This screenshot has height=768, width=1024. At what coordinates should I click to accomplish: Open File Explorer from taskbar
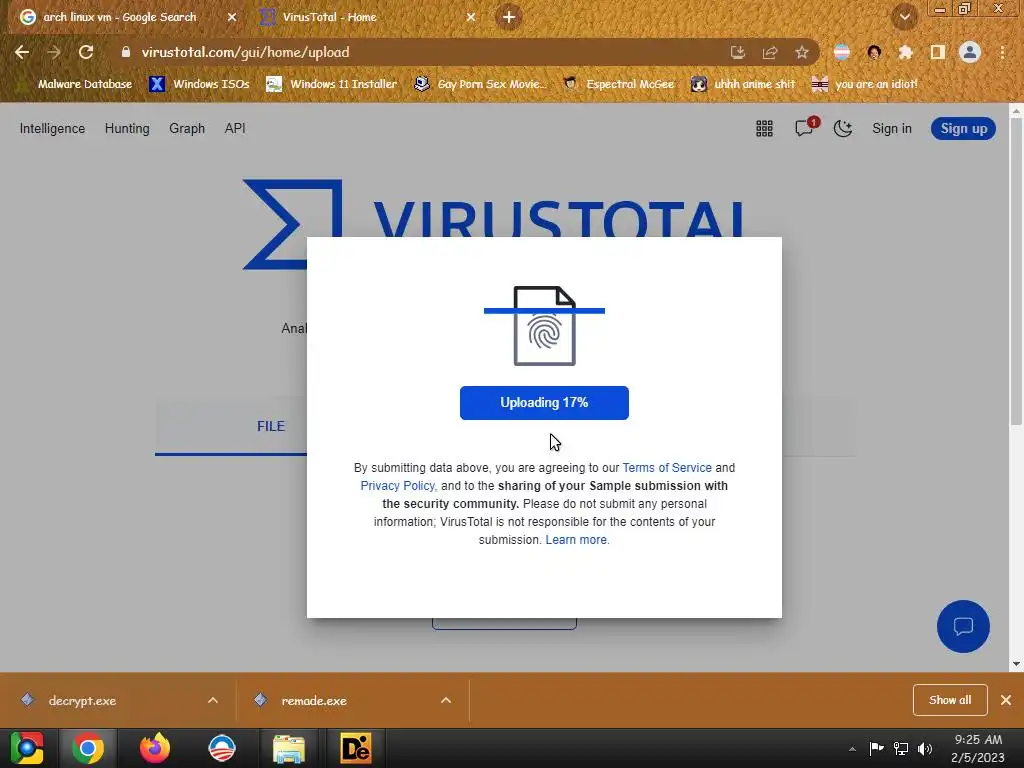pos(289,748)
